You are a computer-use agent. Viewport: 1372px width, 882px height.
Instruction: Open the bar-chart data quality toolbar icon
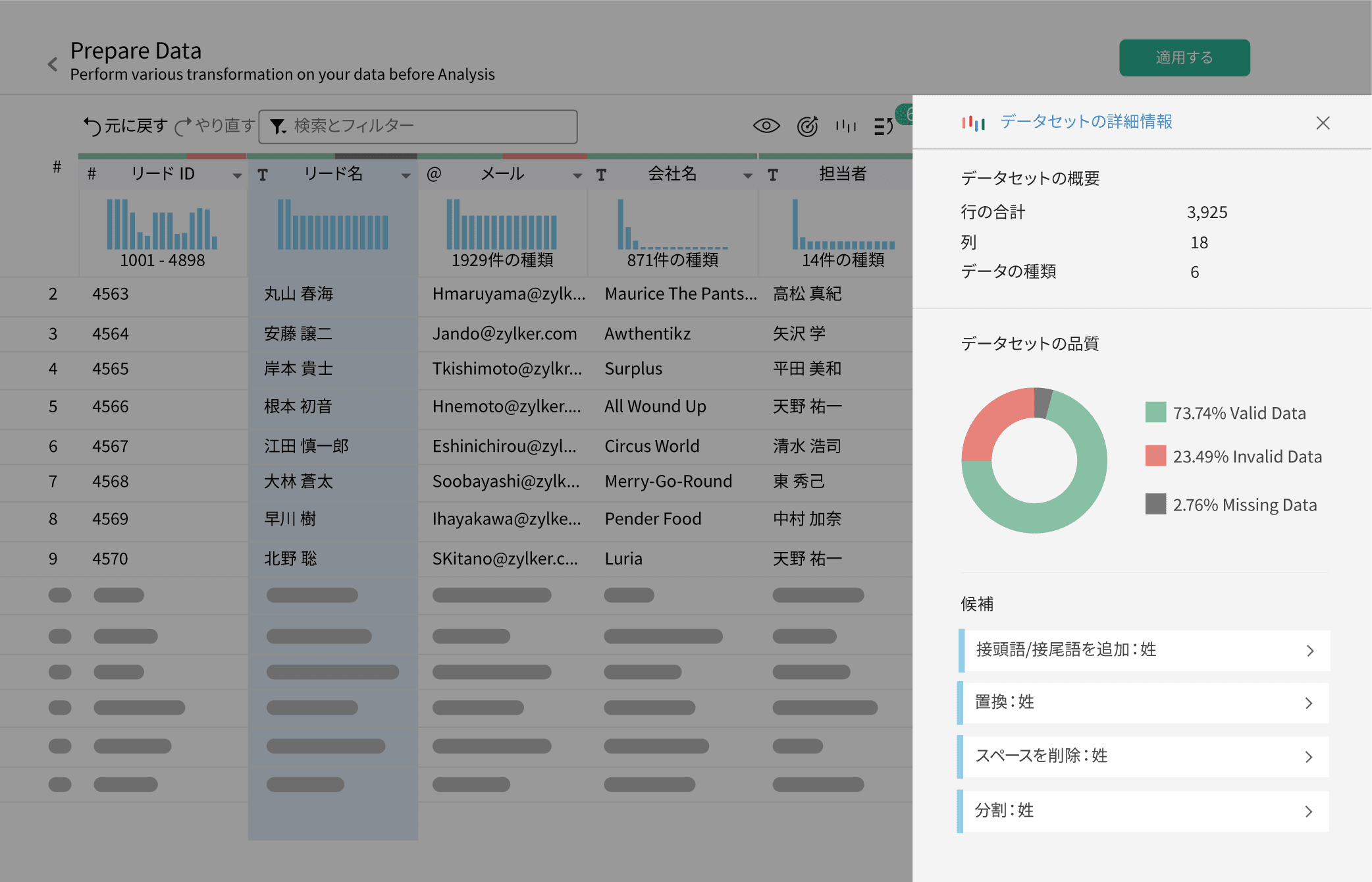845,126
